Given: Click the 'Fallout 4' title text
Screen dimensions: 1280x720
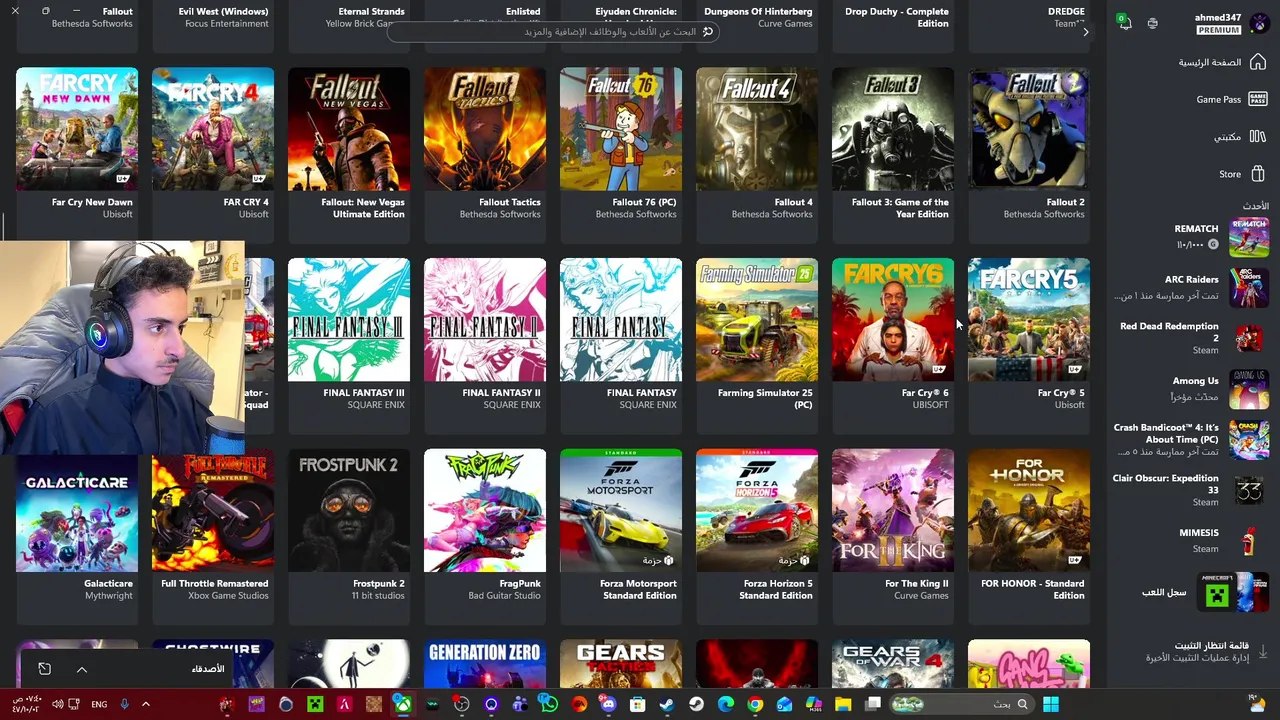Looking at the screenshot, I should coord(793,202).
